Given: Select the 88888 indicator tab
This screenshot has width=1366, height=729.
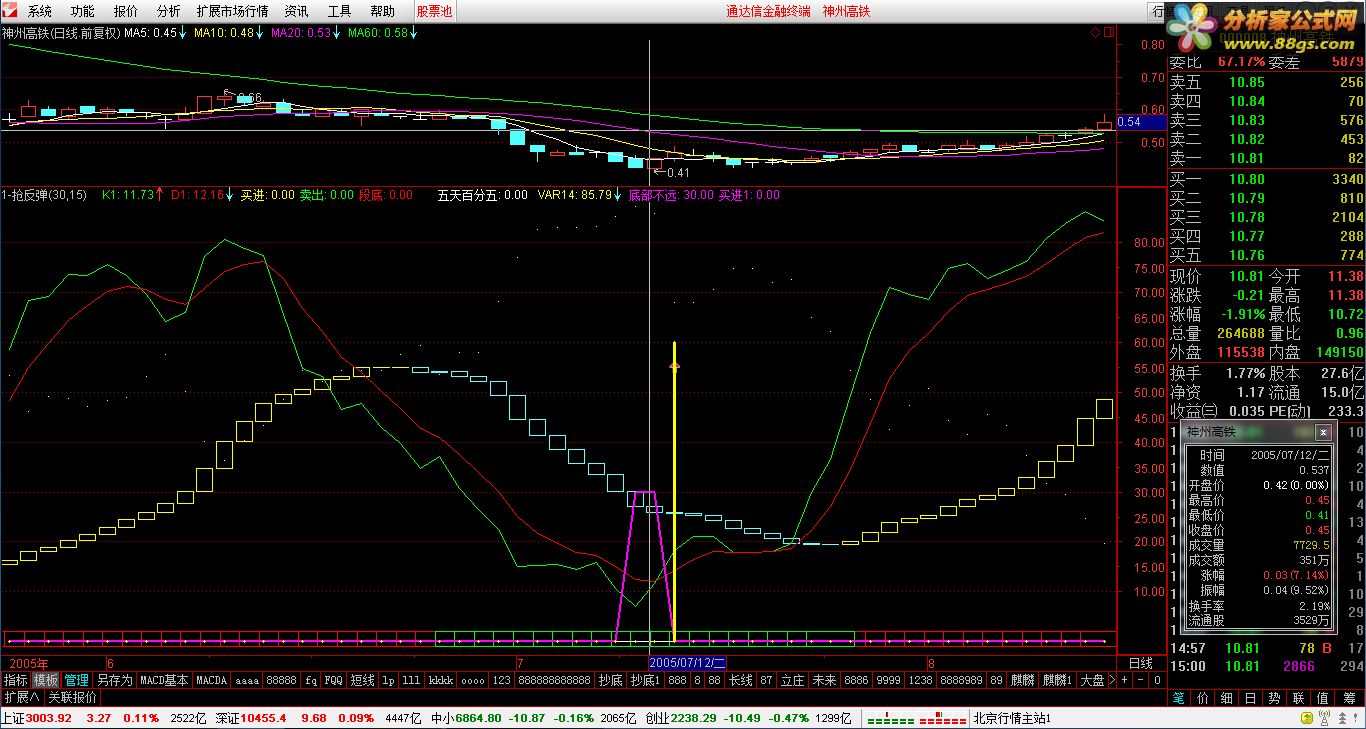Looking at the screenshot, I should pos(281,680).
